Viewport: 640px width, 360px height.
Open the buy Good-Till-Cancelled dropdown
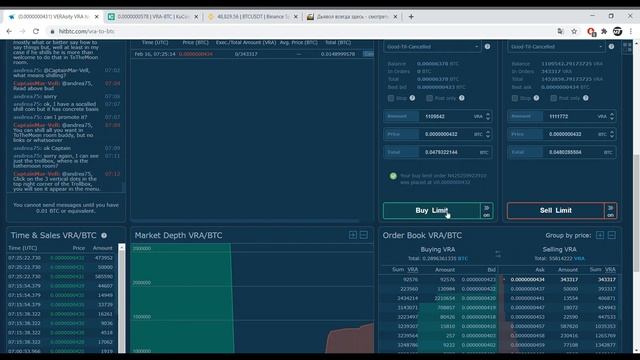tap(432, 47)
